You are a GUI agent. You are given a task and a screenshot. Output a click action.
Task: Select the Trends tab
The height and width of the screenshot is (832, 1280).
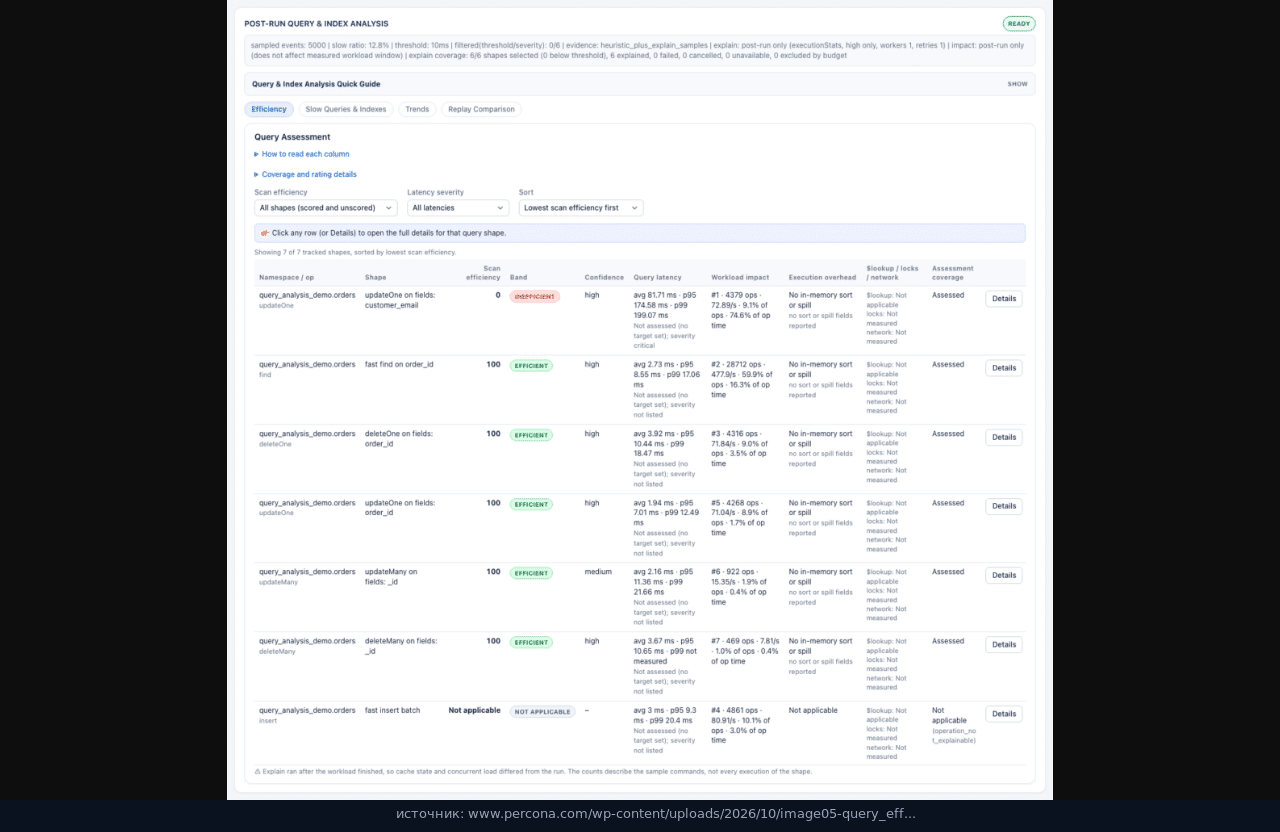click(417, 109)
